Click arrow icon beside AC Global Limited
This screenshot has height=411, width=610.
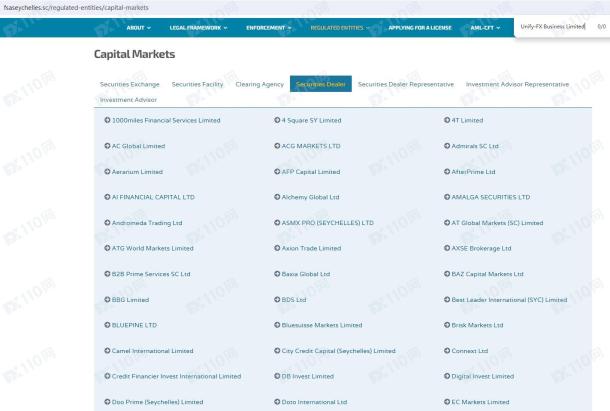(x=107, y=146)
